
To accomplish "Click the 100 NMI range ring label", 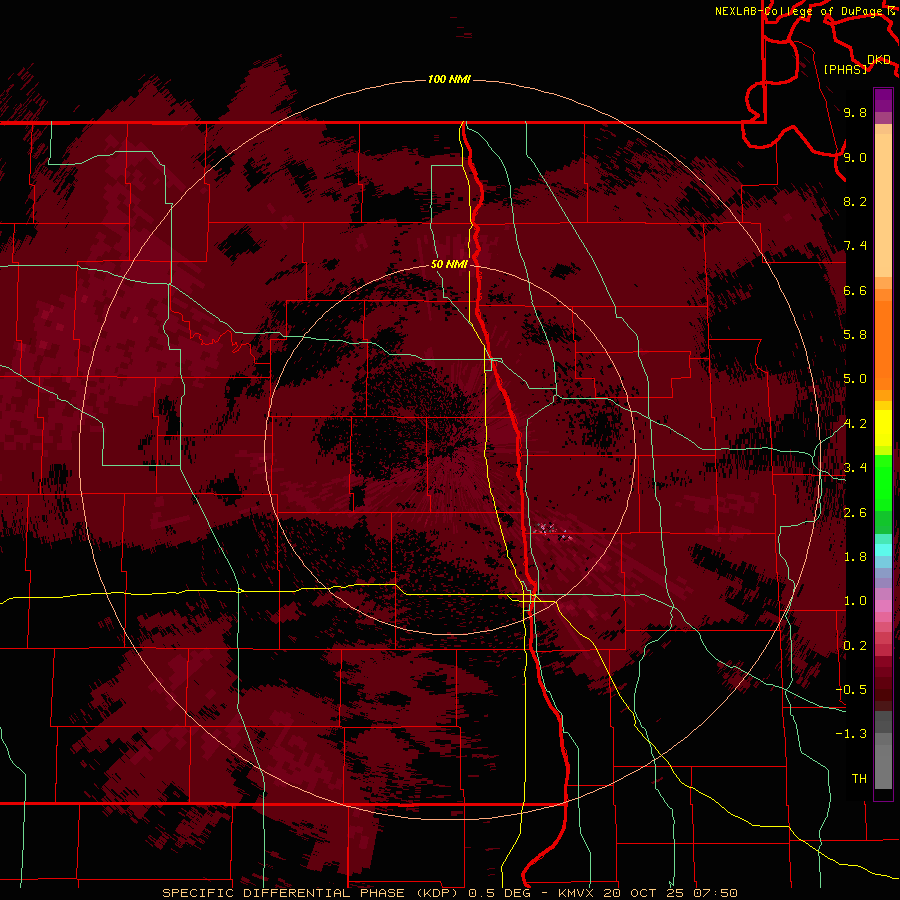I will pyautogui.click(x=449, y=79).
